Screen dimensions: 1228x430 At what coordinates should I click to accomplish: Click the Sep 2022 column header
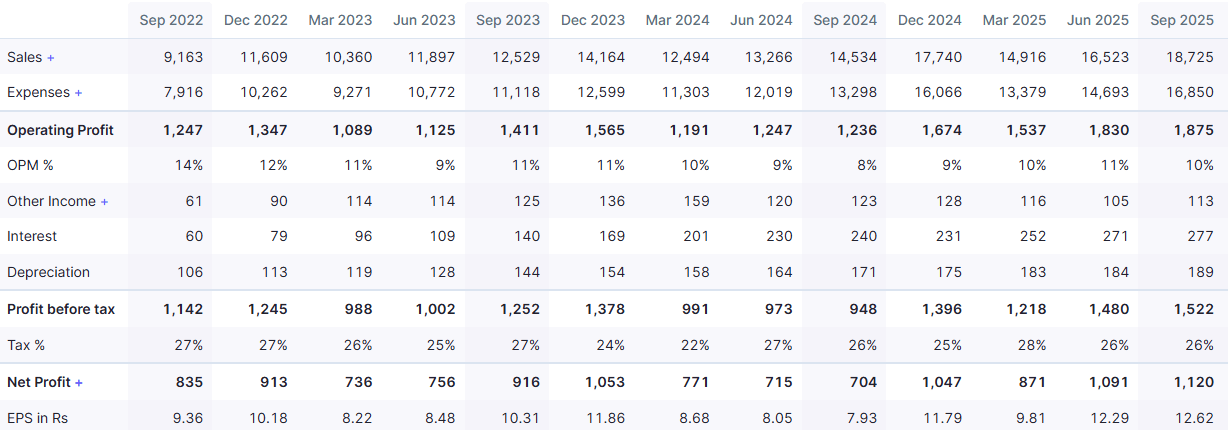(x=171, y=20)
